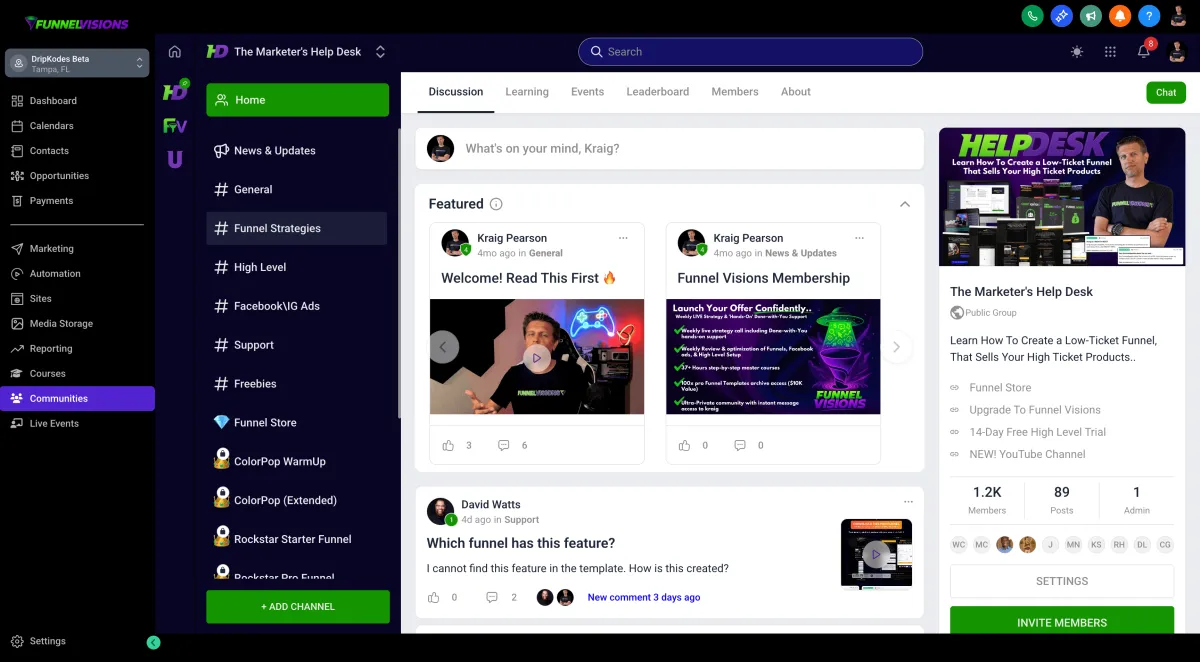Open the Funnel Store link in group info
Screen dimensions: 1200x662
pos(1000,388)
